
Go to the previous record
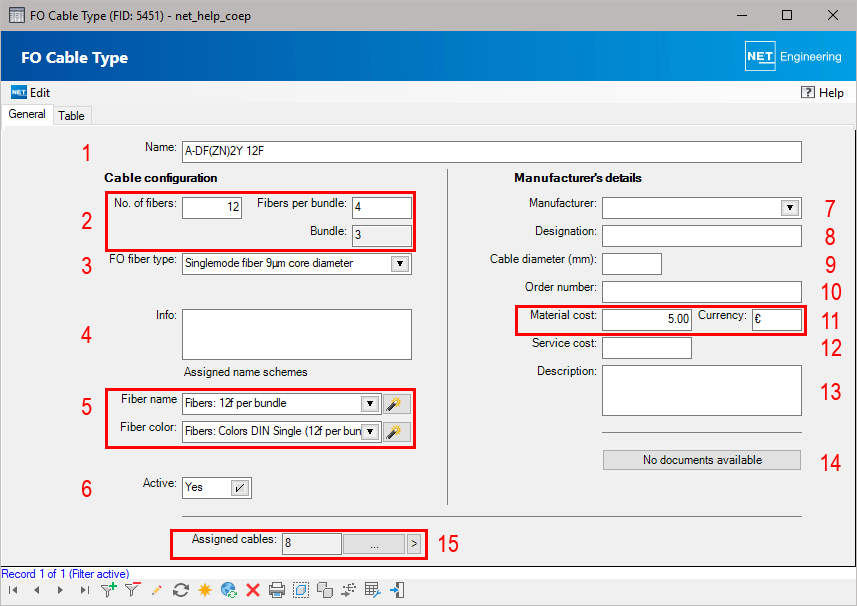click(37, 590)
